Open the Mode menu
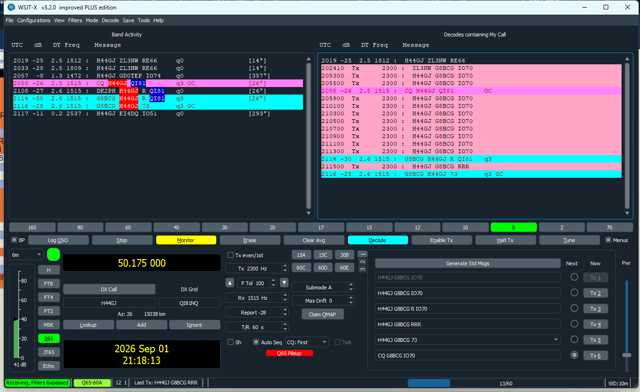640x392 pixels. (92, 20)
